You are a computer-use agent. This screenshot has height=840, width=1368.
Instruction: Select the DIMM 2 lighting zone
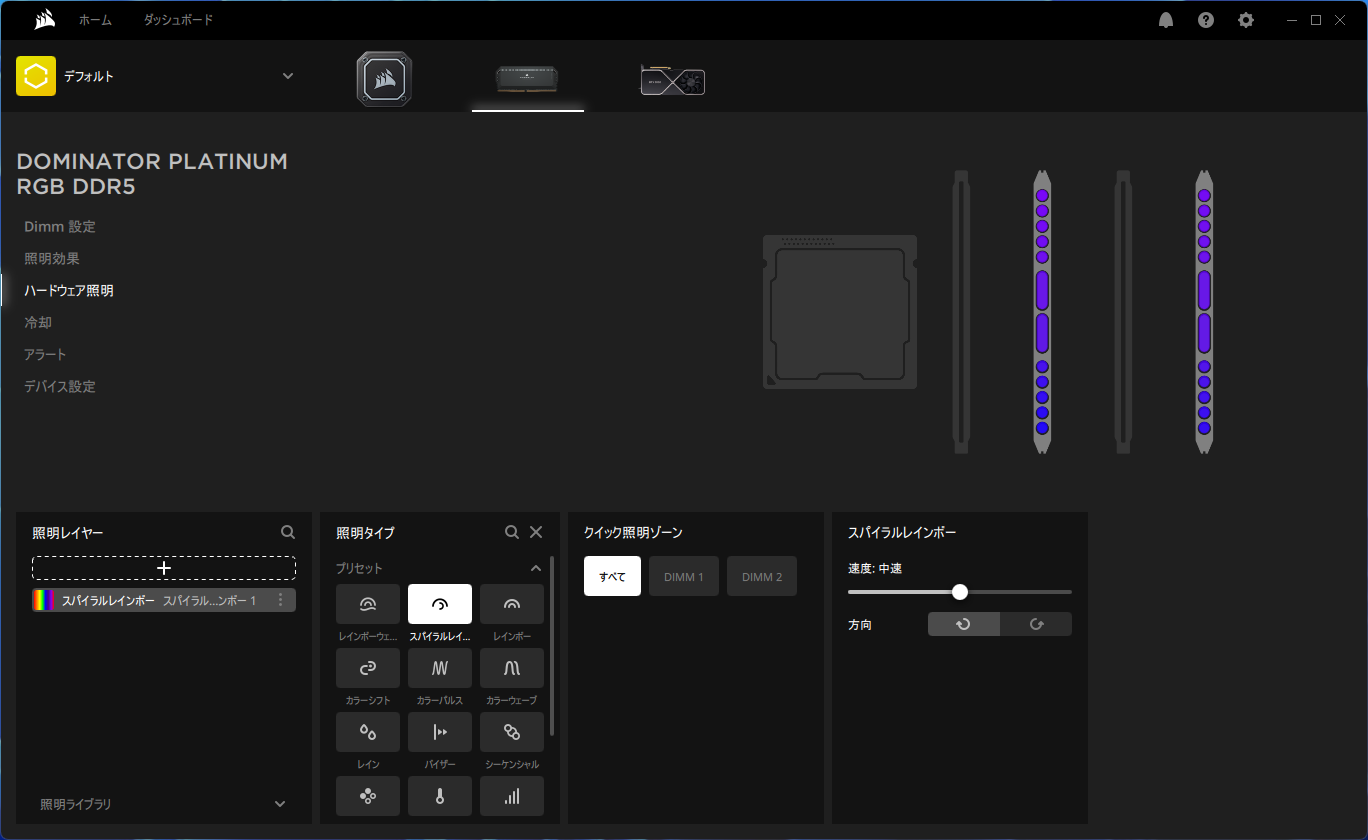762,576
